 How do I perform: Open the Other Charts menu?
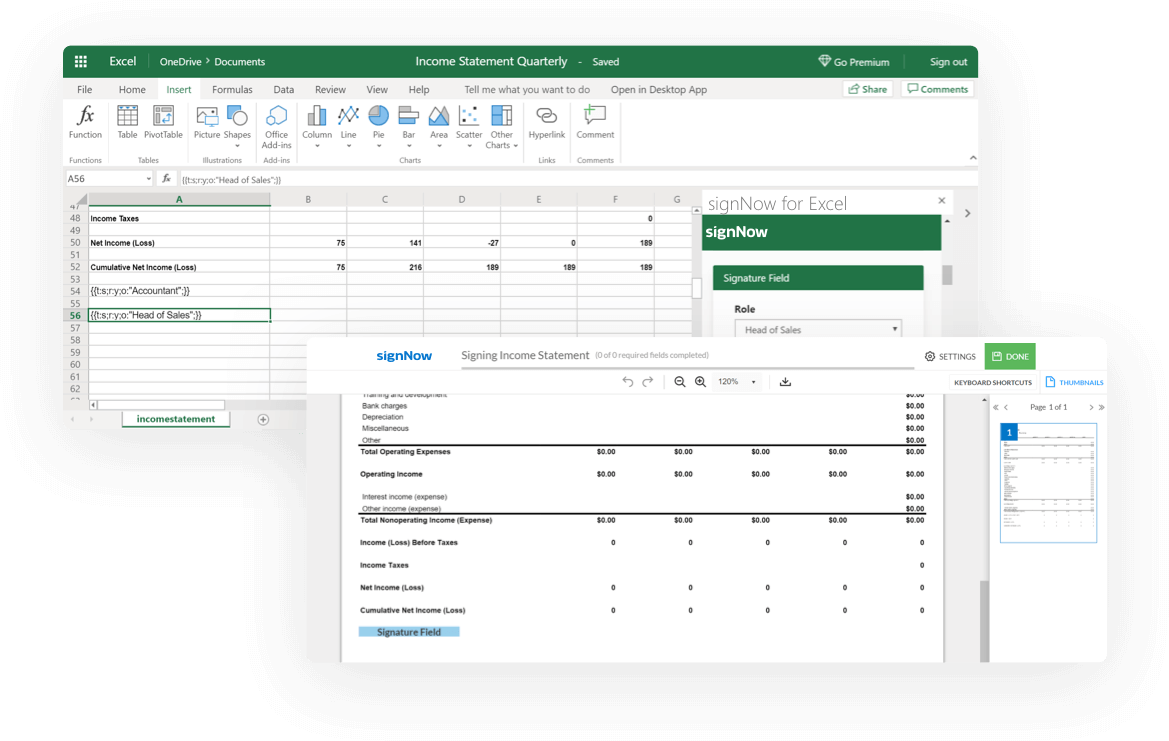click(x=502, y=127)
